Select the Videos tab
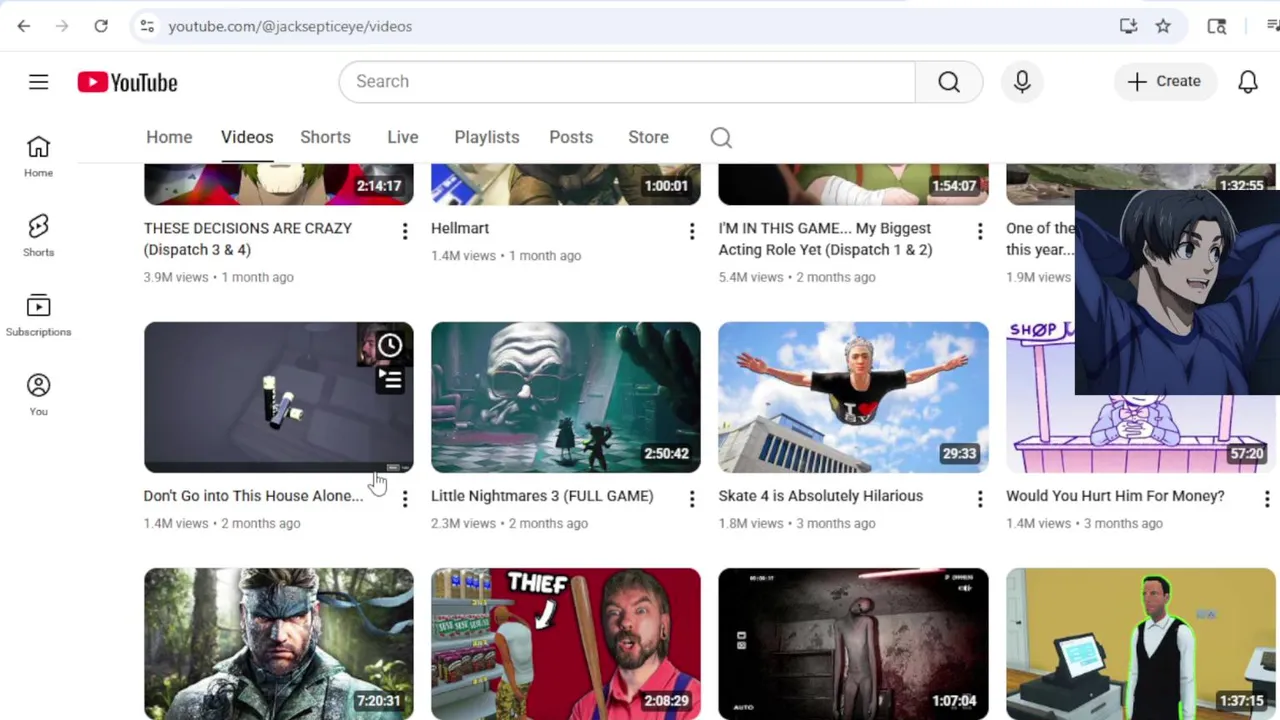The image size is (1280, 720). 247,138
